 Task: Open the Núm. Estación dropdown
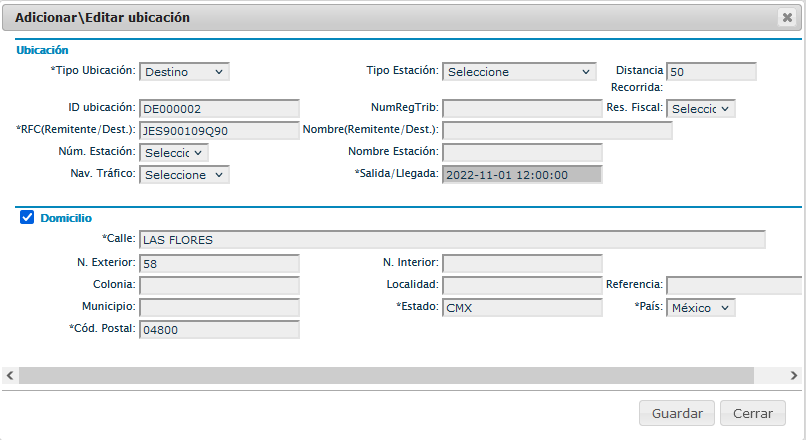point(173,152)
